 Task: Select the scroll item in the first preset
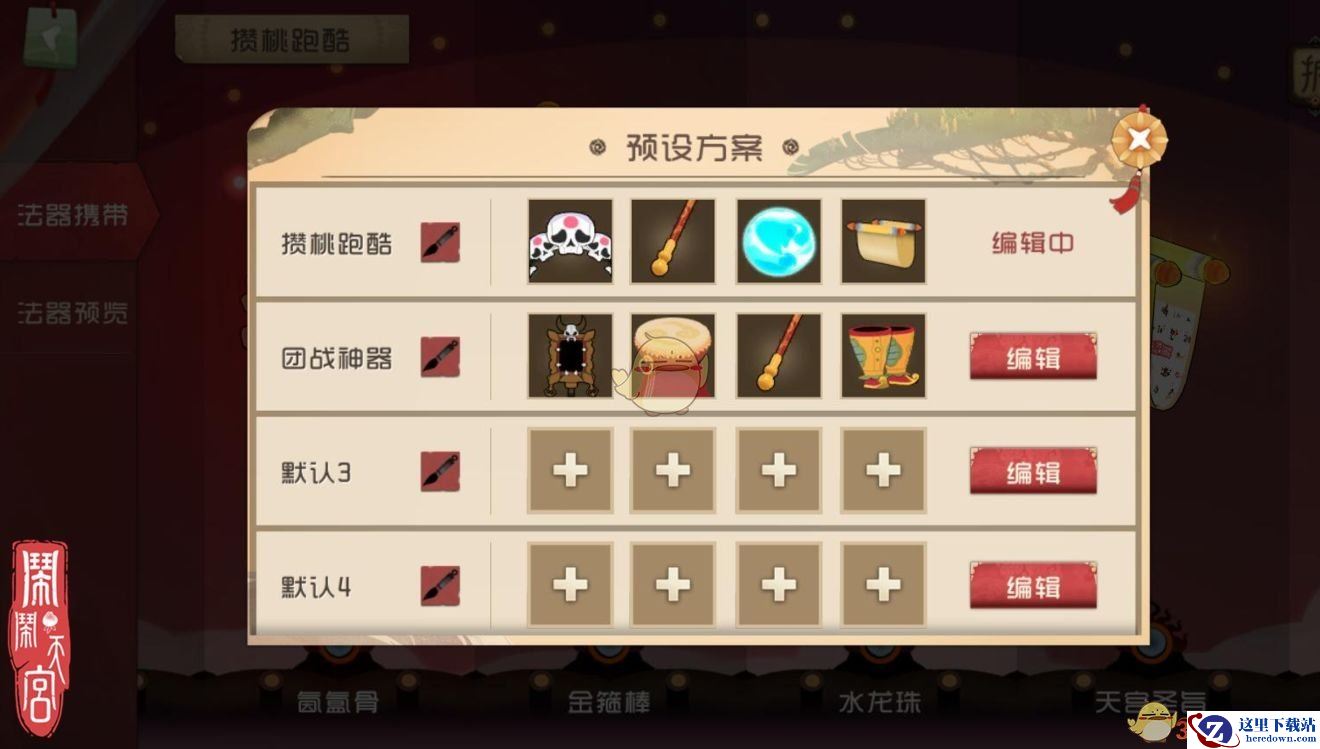coord(883,241)
